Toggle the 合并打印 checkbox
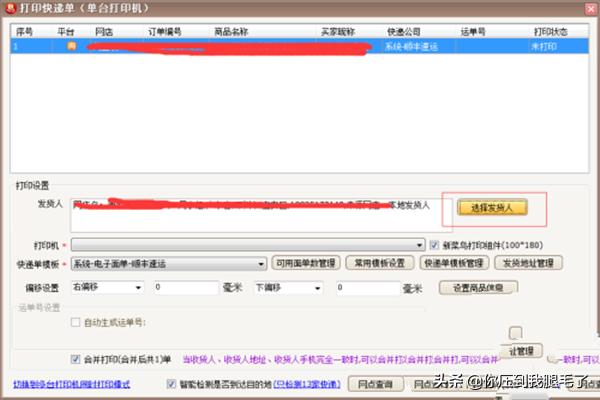The image size is (600, 400). [76, 358]
